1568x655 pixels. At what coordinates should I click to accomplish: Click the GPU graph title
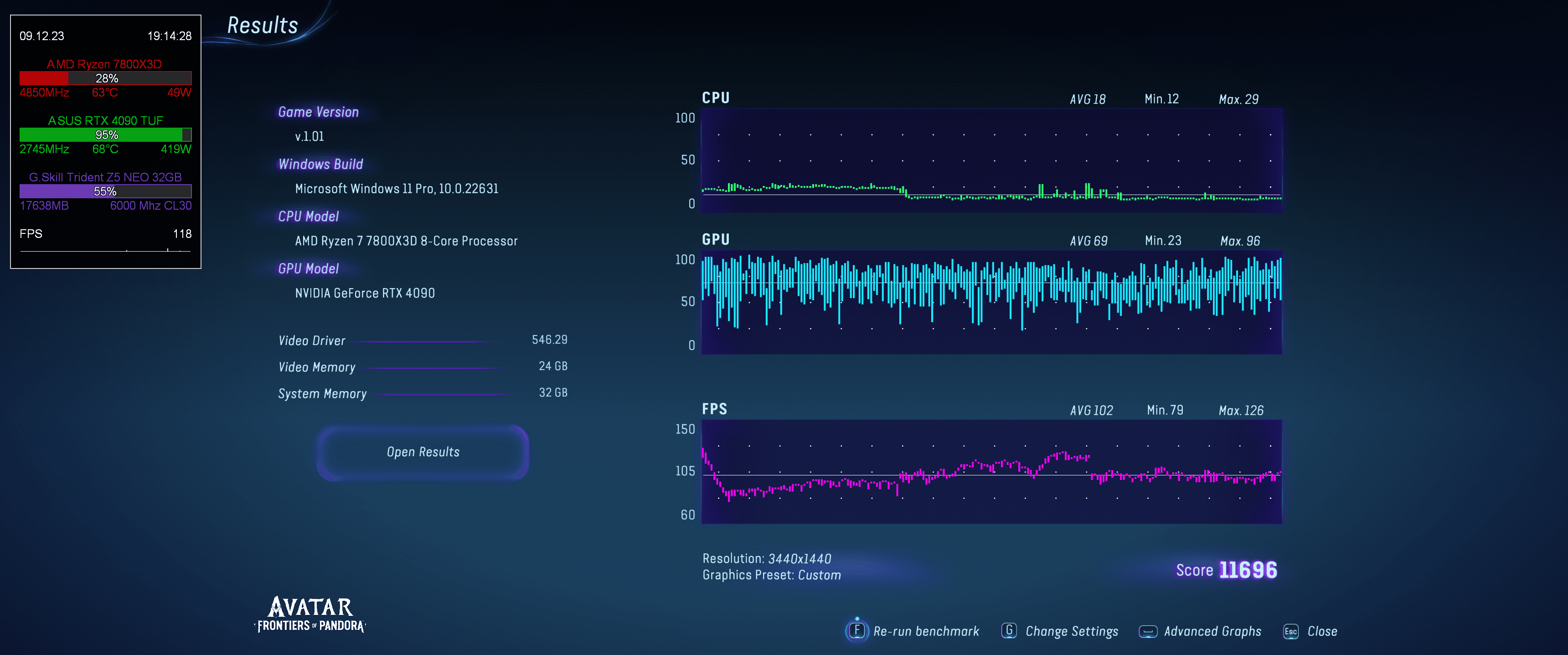point(715,240)
